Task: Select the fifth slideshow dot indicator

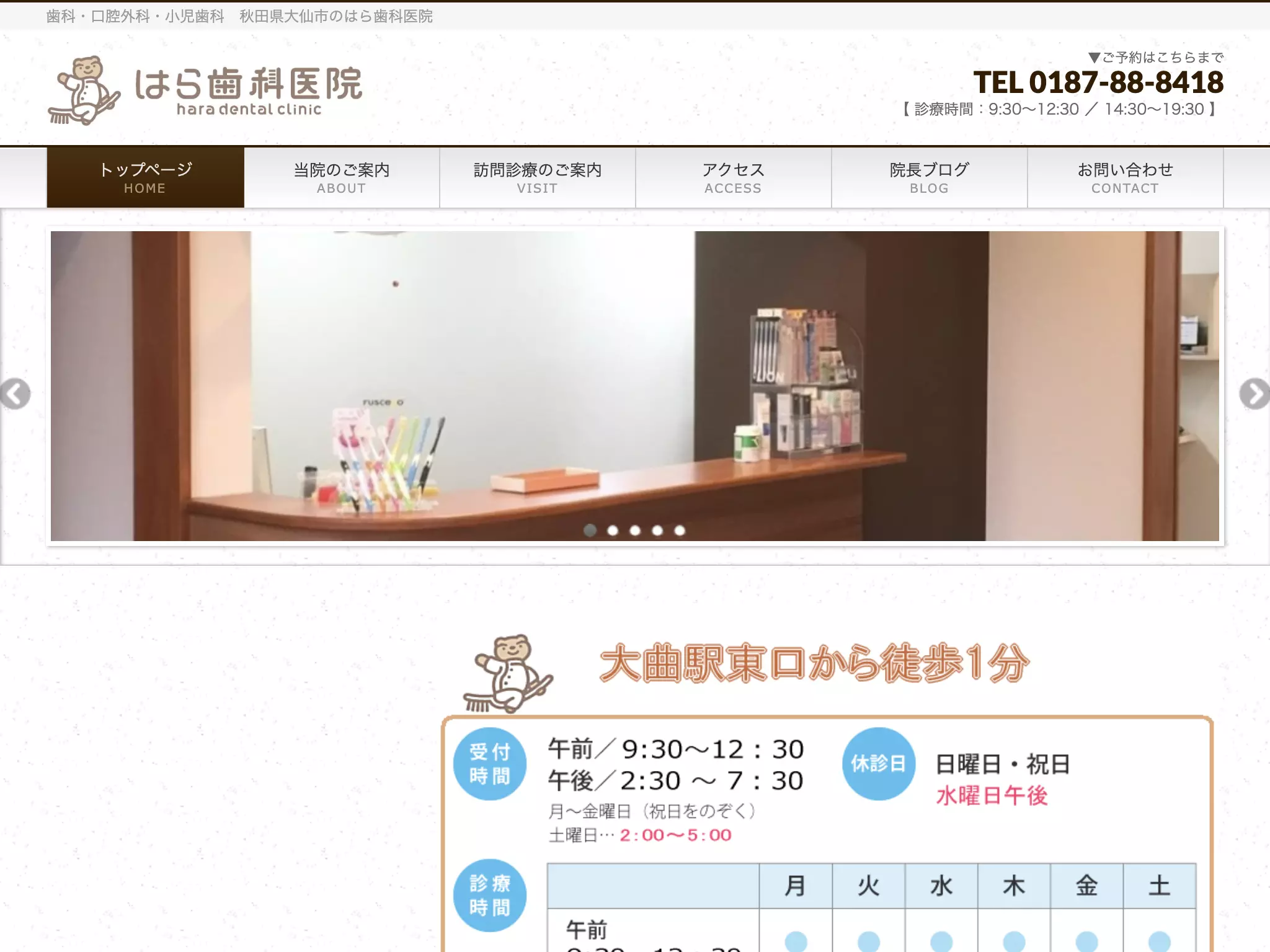Action: [680, 531]
